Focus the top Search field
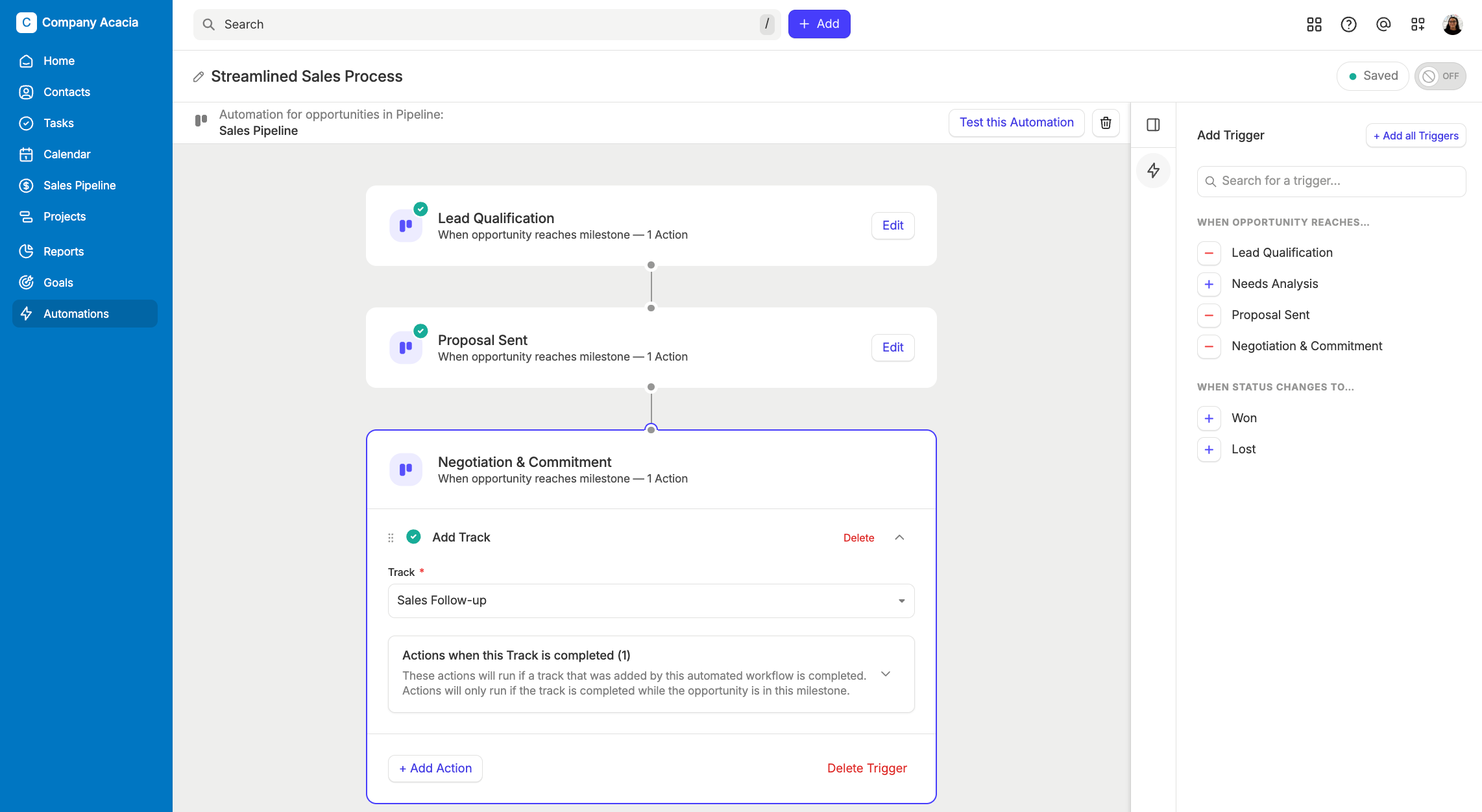 click(487, 25)
